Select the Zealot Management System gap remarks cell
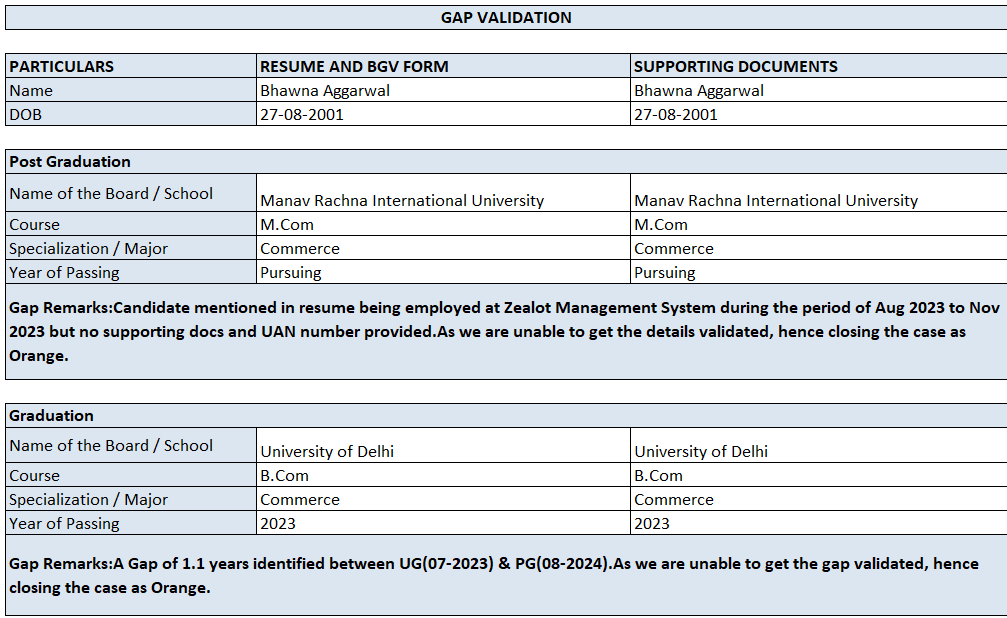This screenshot has height=618, width=1007. tap(500, 331)
